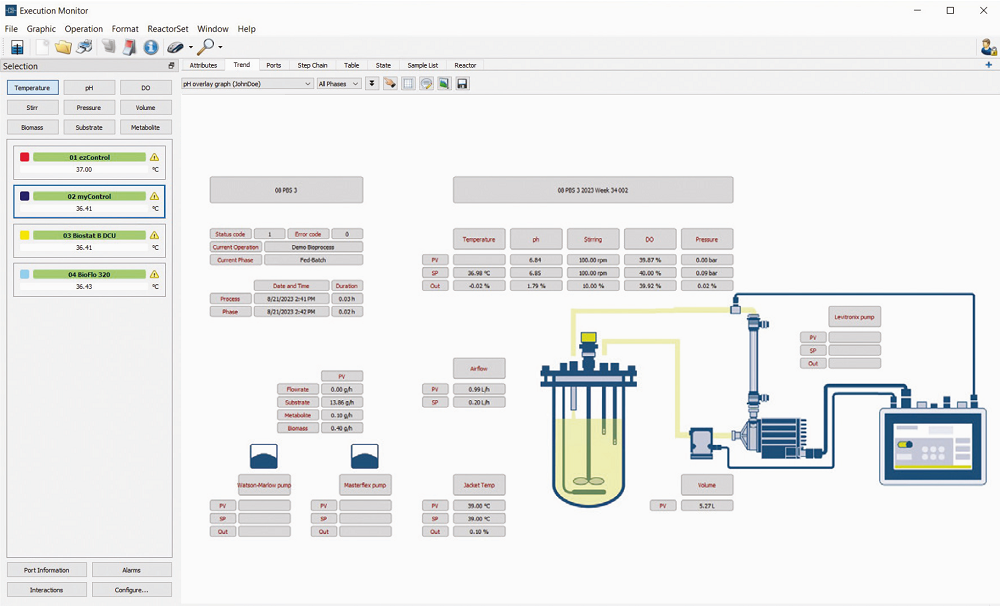Click the magnifying glass zoom icon
1000x606 pixels.
pos(205,47)
